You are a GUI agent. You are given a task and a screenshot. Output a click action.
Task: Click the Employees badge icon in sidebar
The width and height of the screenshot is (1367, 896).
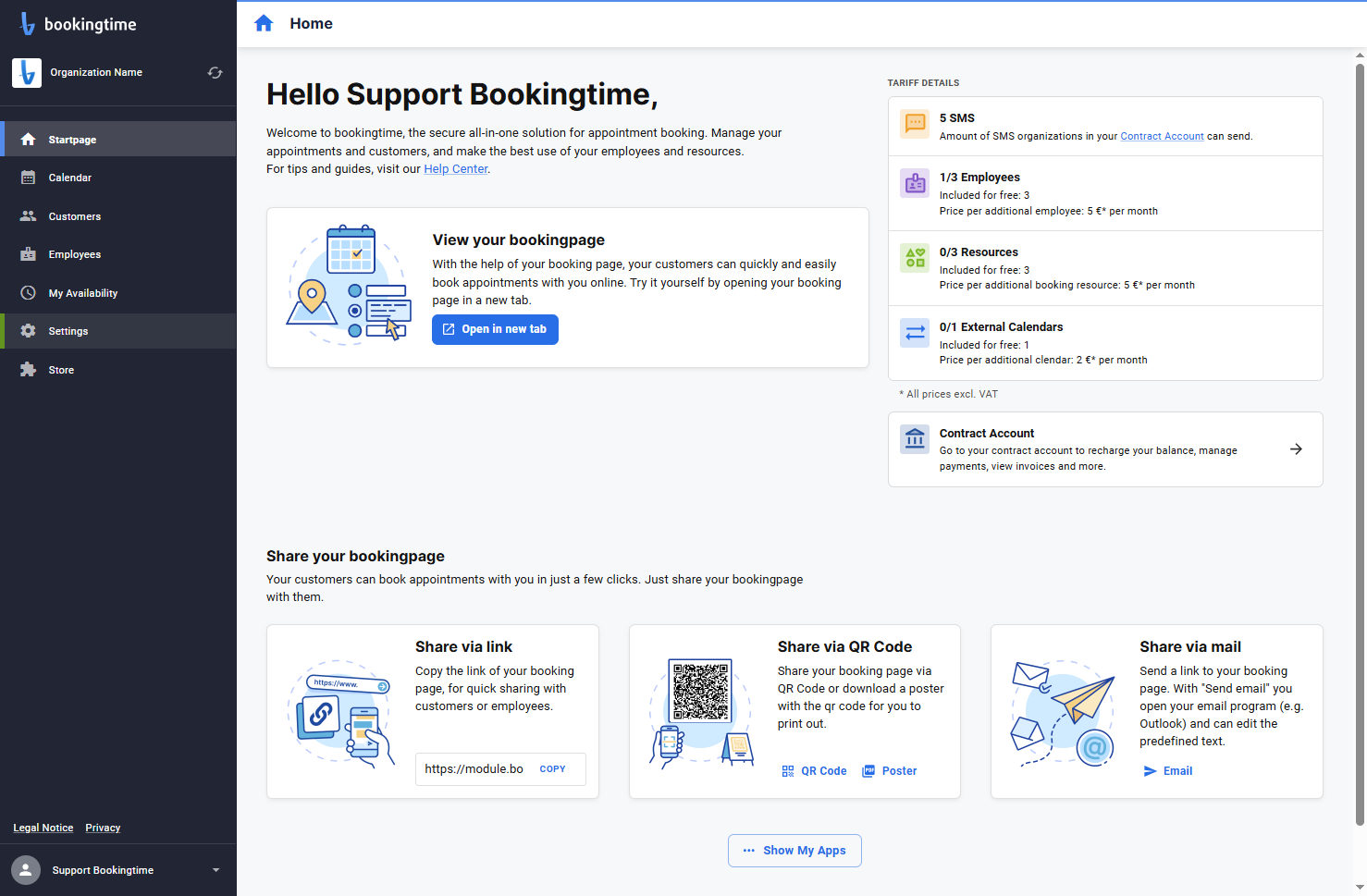[29, 254]
